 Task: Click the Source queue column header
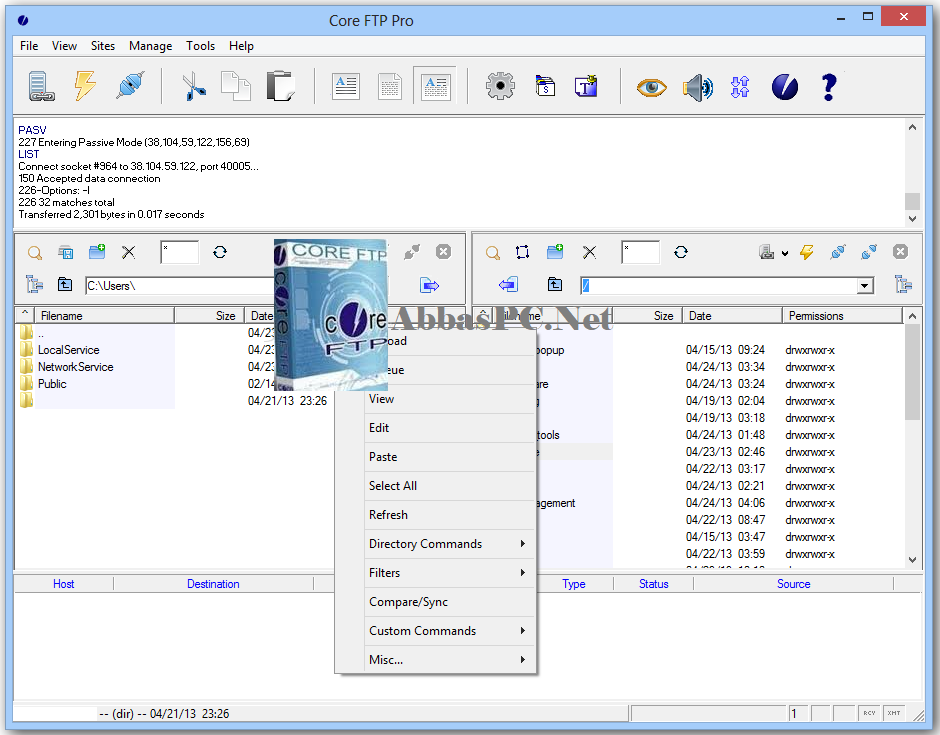pyautogui.click(x=793, y=584)
